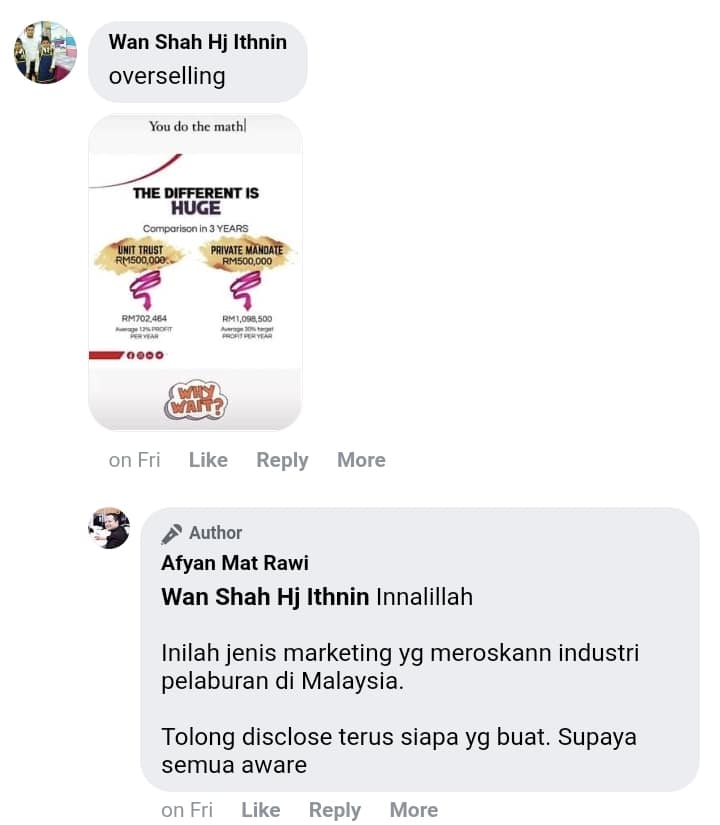Screen dimensions: 720x825
Task: Reply to the 'overselling' comment
Action: [x=282, y=460]
